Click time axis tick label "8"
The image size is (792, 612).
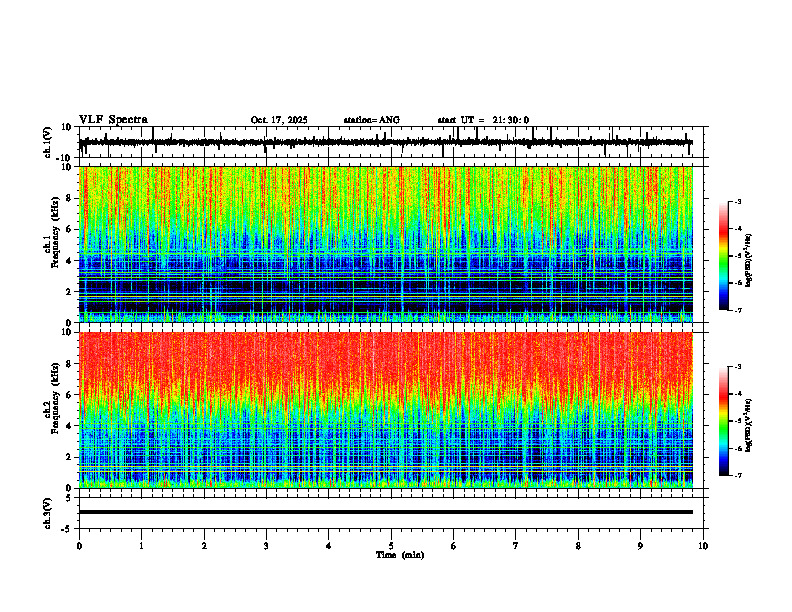[x=578, y=546]
